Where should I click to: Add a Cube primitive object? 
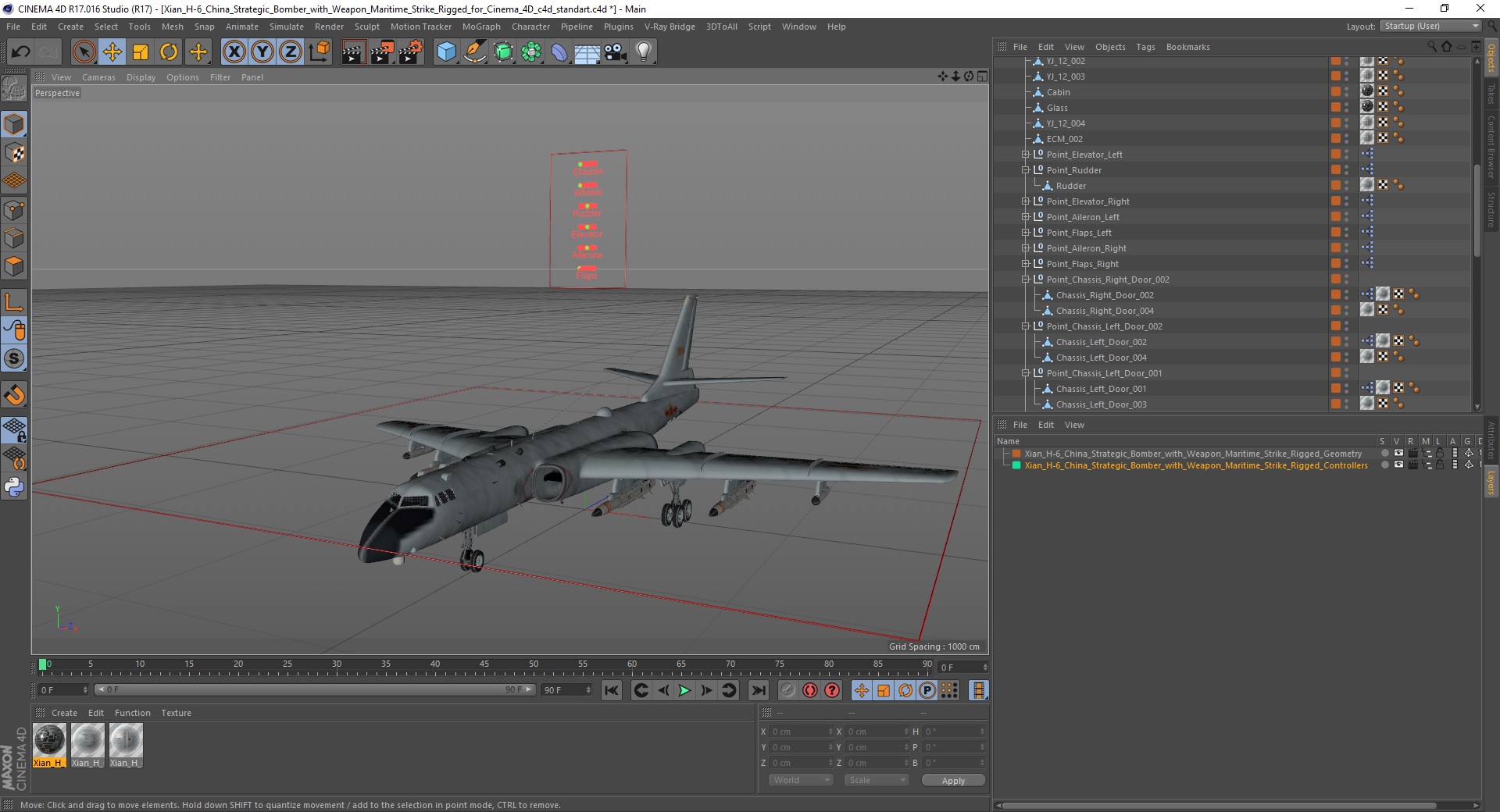(x=446, y=52)
